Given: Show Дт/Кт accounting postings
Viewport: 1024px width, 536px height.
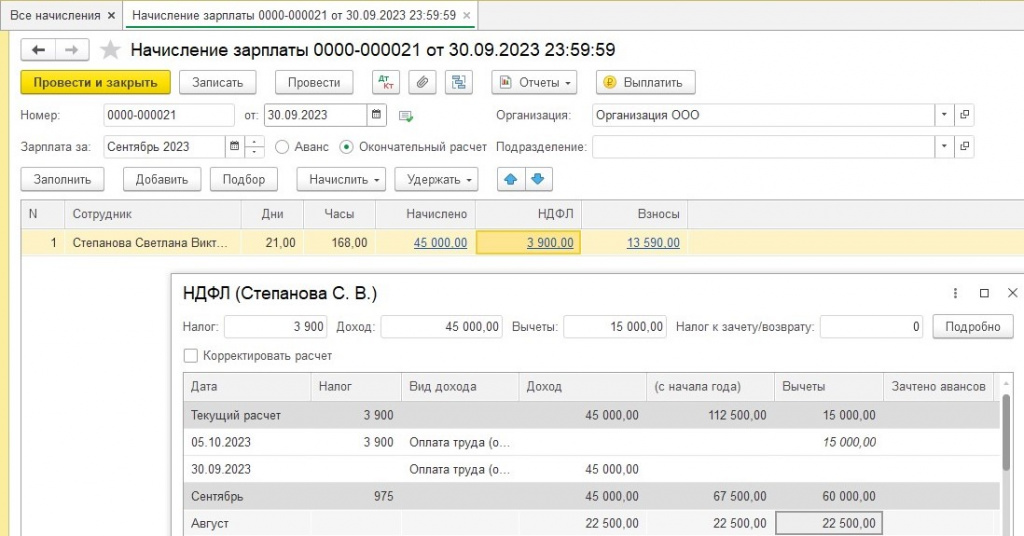Looking at the screenshot, I should (386, 82).
